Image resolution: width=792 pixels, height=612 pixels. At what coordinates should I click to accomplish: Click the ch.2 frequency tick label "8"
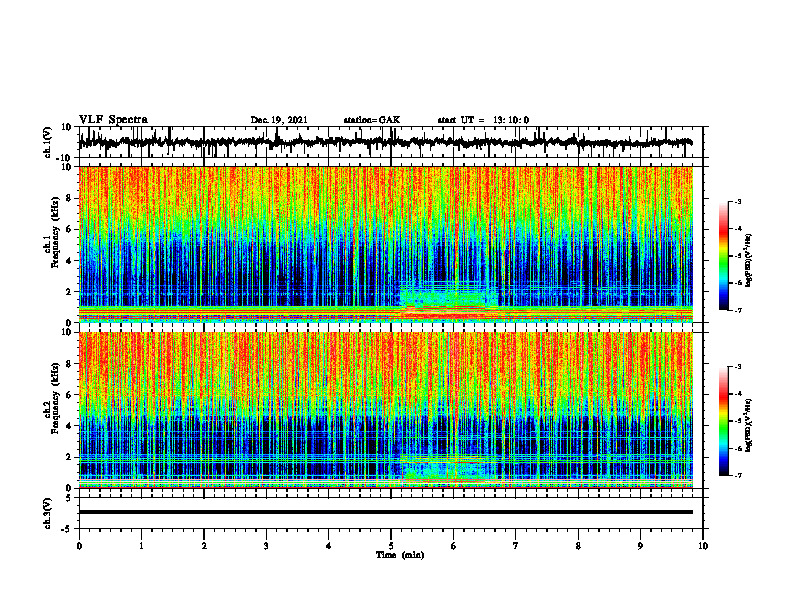(x=69, y=364)
